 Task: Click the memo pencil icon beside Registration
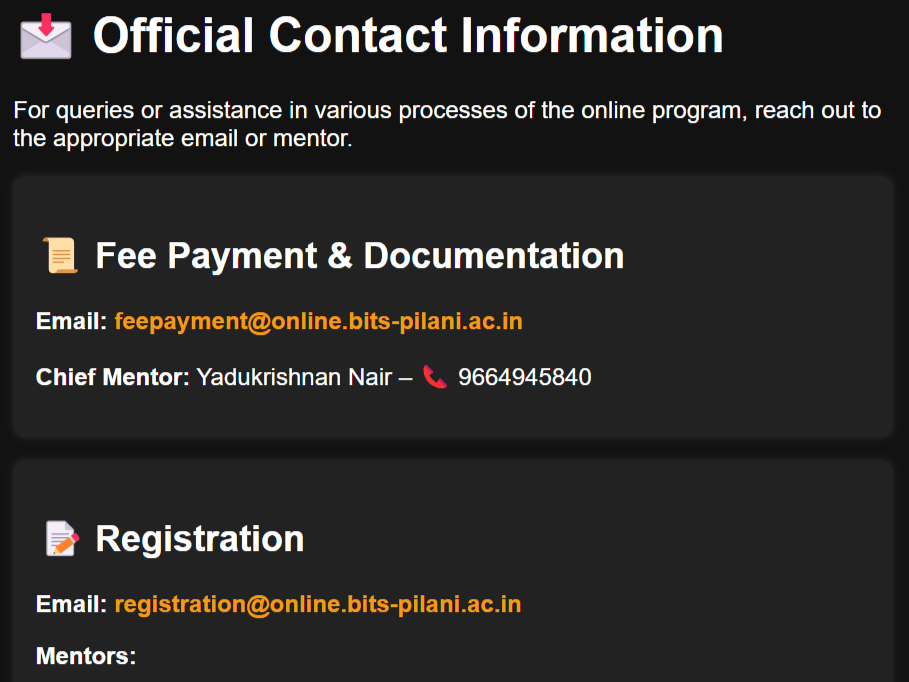click(62, 538)
